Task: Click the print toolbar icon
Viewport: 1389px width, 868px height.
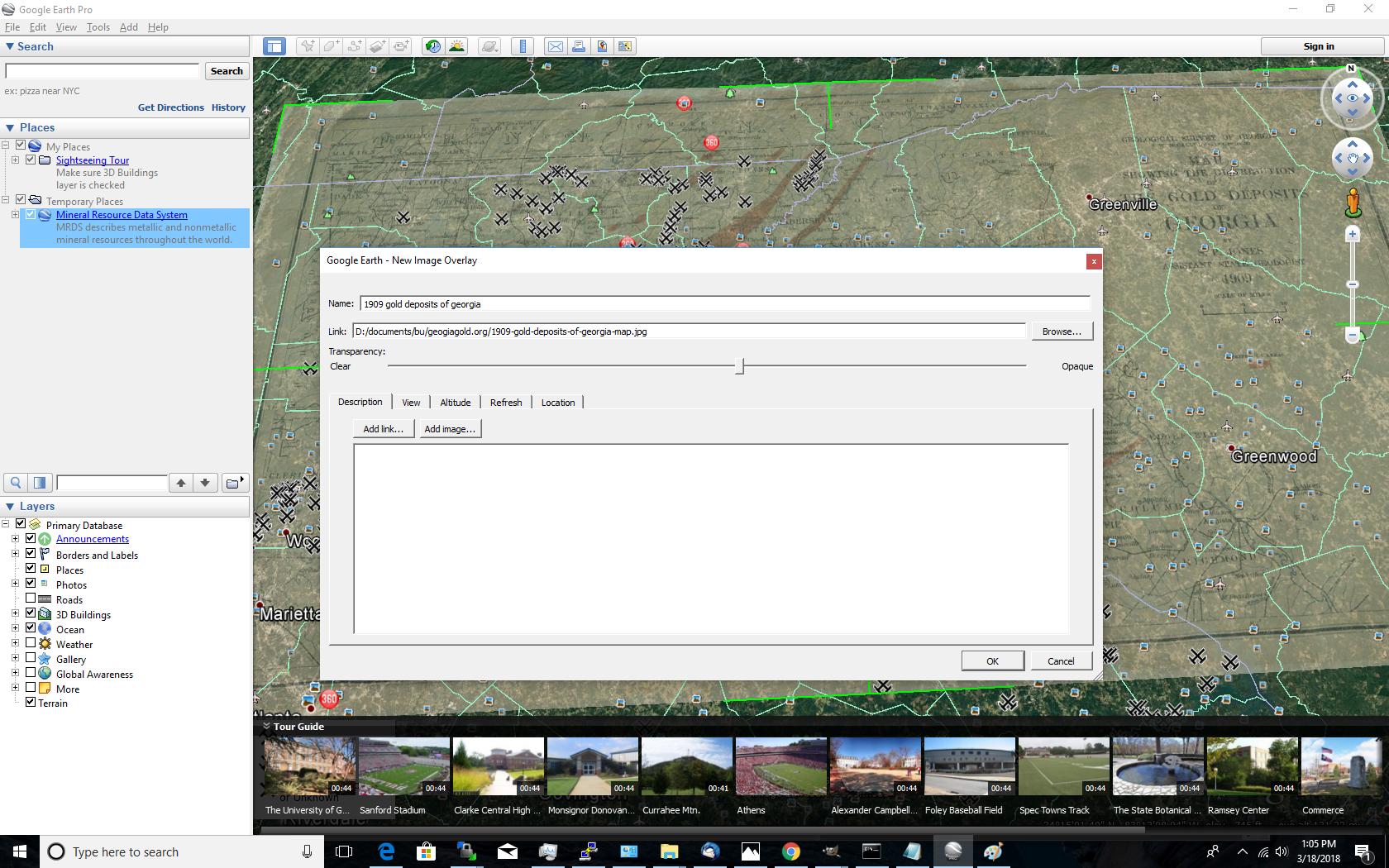Action: (579, 46)
